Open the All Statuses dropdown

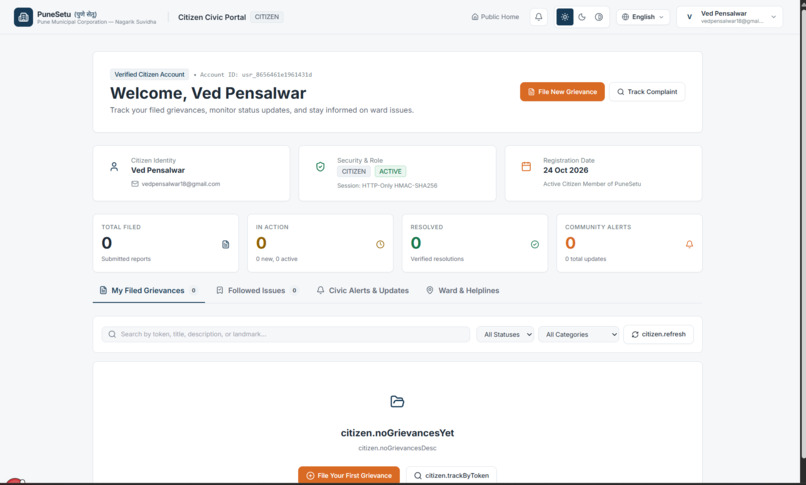505,334
